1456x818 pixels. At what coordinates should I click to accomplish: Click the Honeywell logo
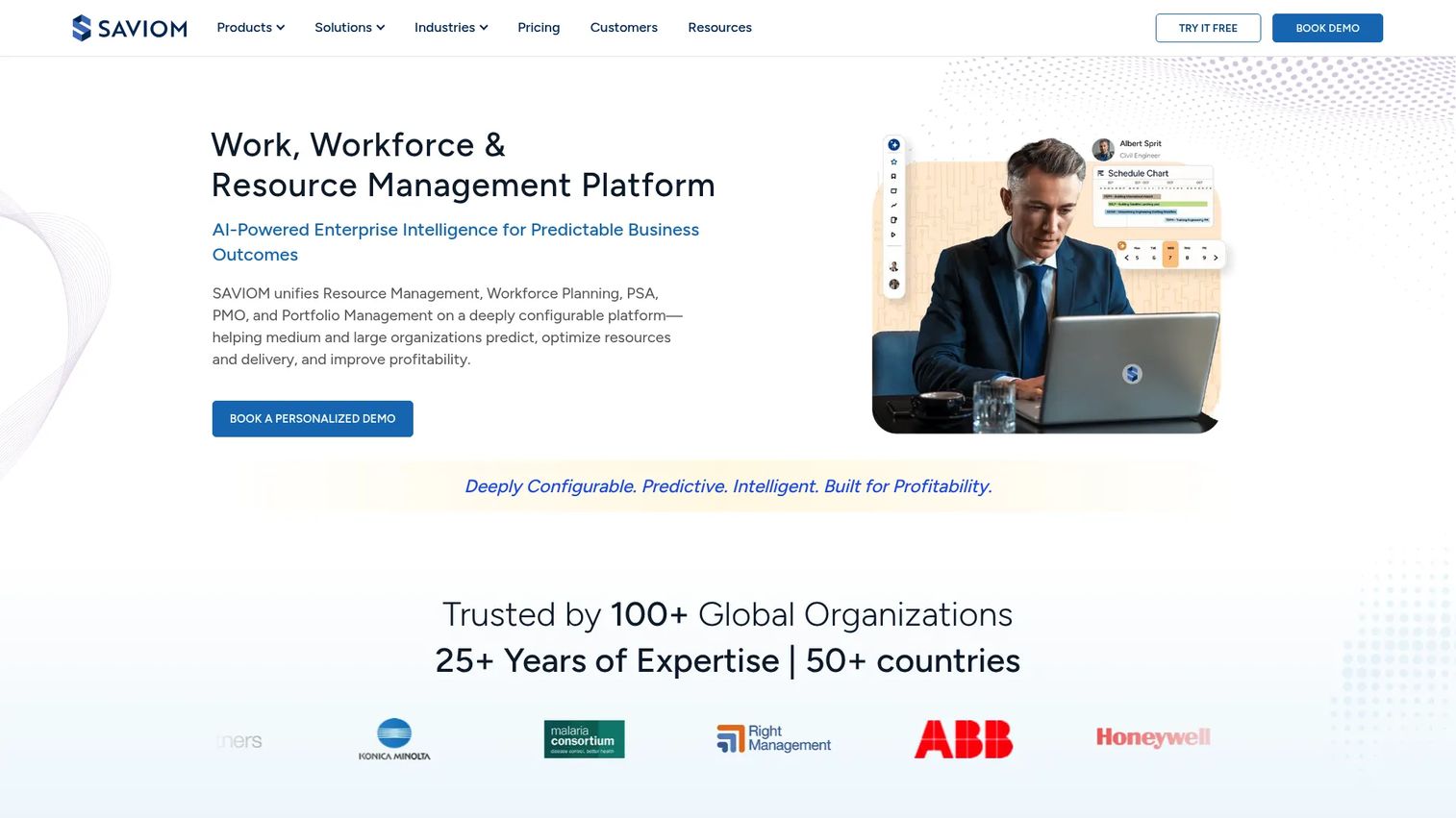[1153, 737]
